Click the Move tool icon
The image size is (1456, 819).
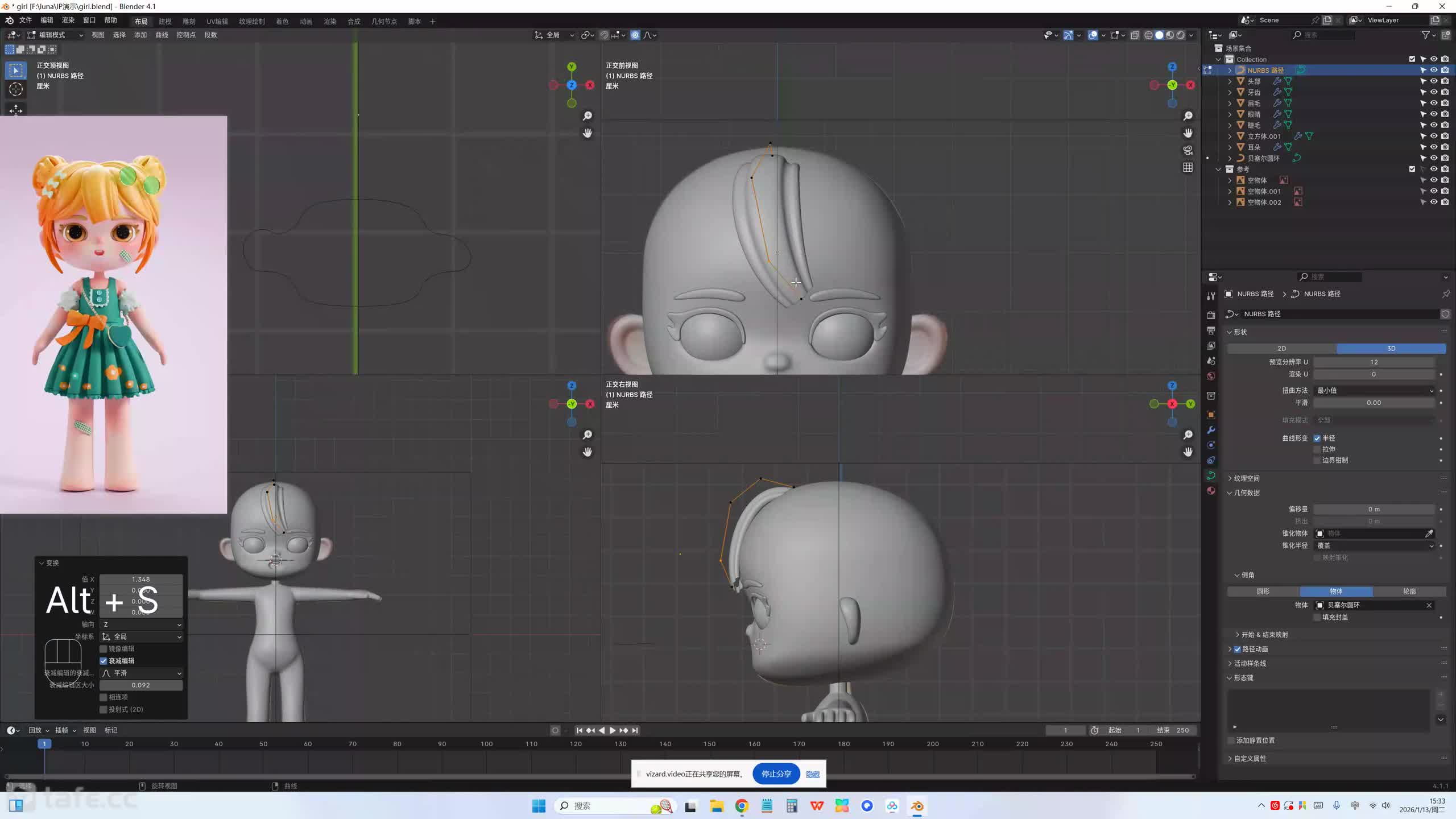(x=16, y=109)
